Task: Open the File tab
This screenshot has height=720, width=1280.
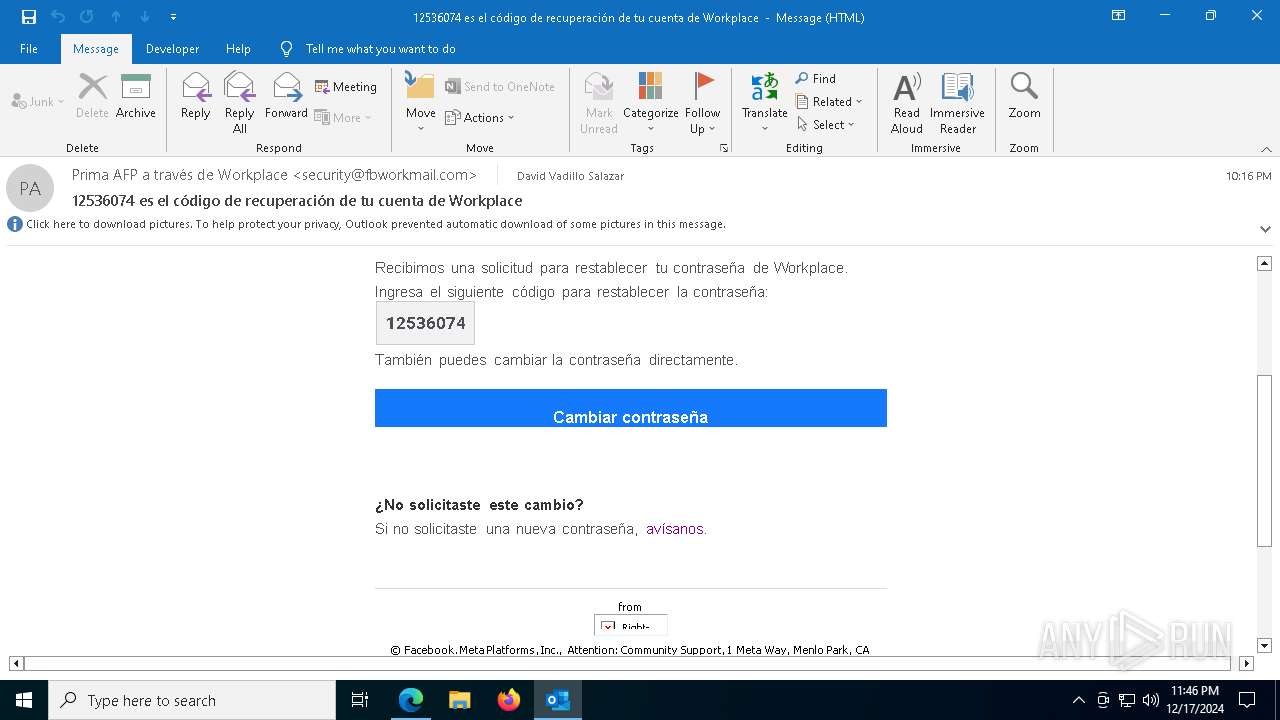Action: click(29, 49)
